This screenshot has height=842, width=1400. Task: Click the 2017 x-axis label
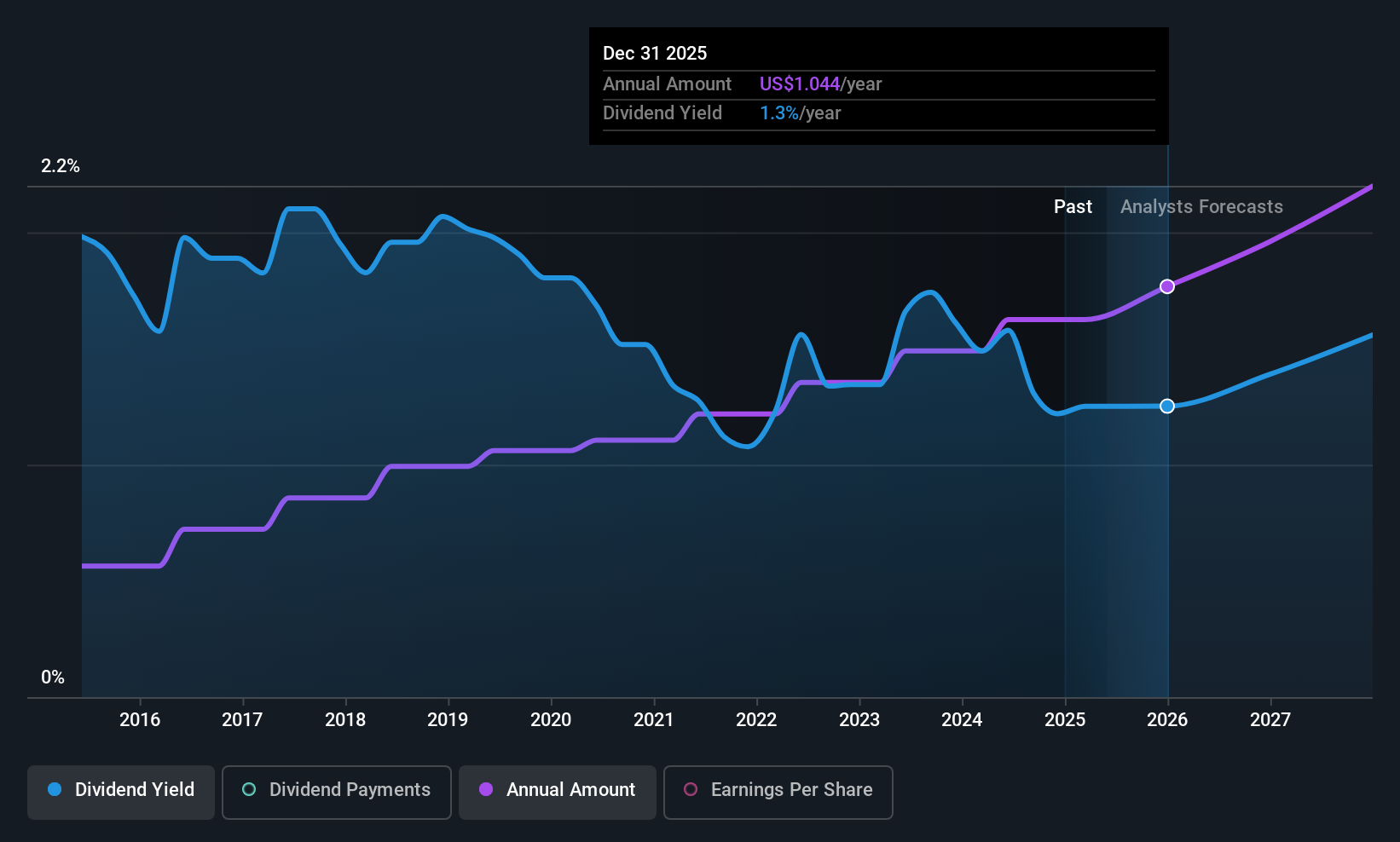242,720
